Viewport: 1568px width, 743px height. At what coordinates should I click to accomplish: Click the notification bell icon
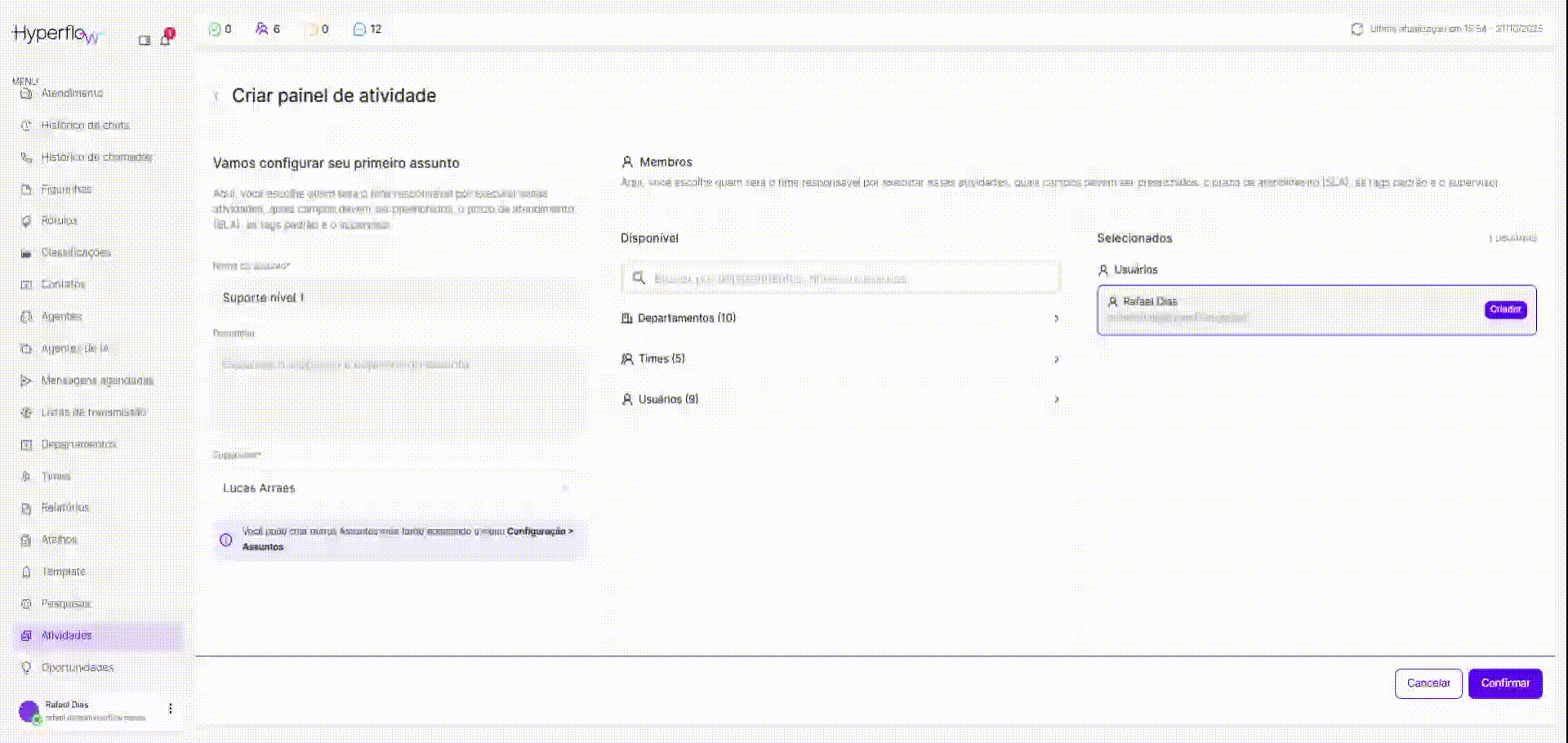point(166,39)
